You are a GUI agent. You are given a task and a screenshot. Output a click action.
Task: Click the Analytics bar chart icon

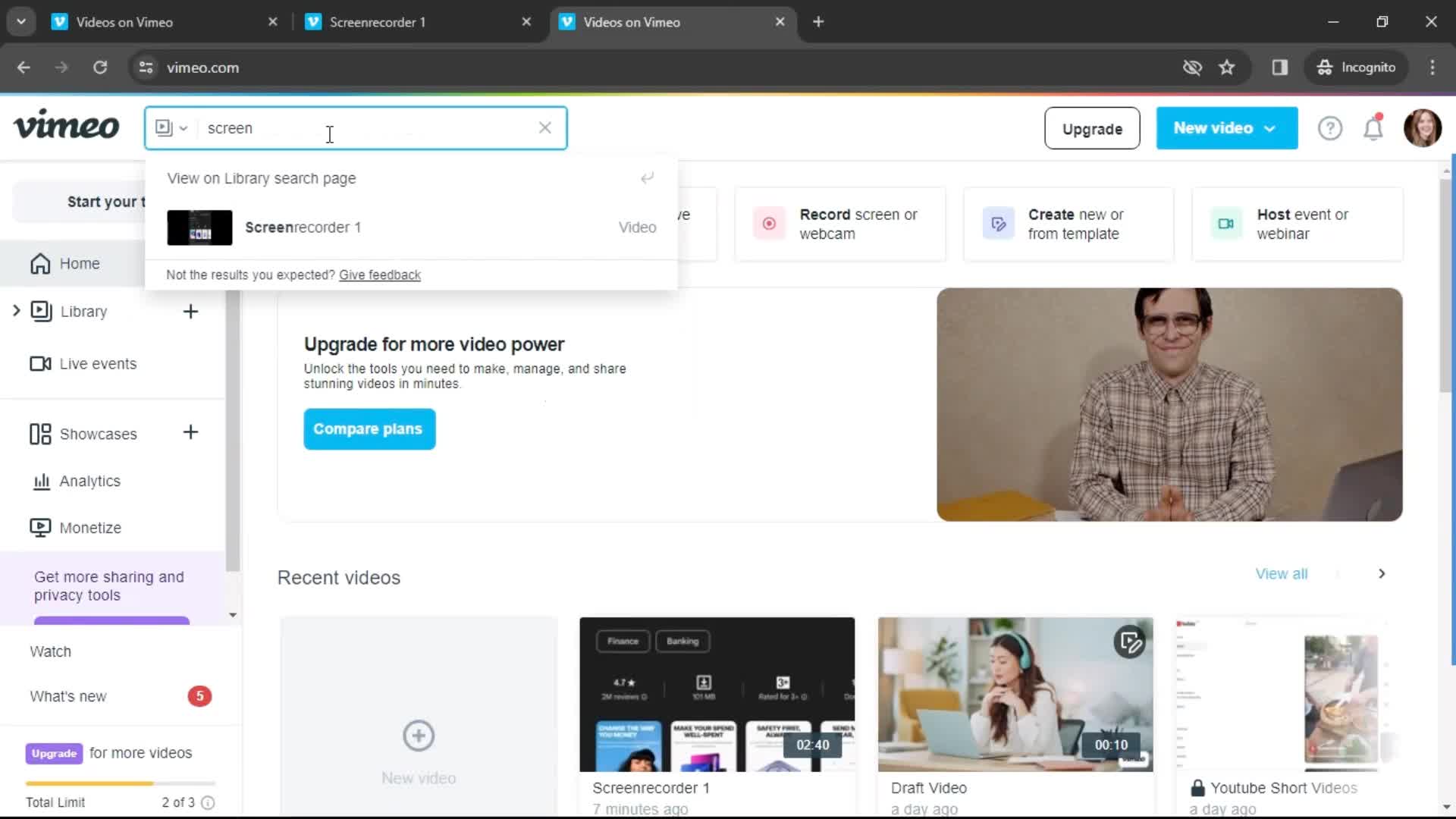pyautogui.click(x=41, y=481)
